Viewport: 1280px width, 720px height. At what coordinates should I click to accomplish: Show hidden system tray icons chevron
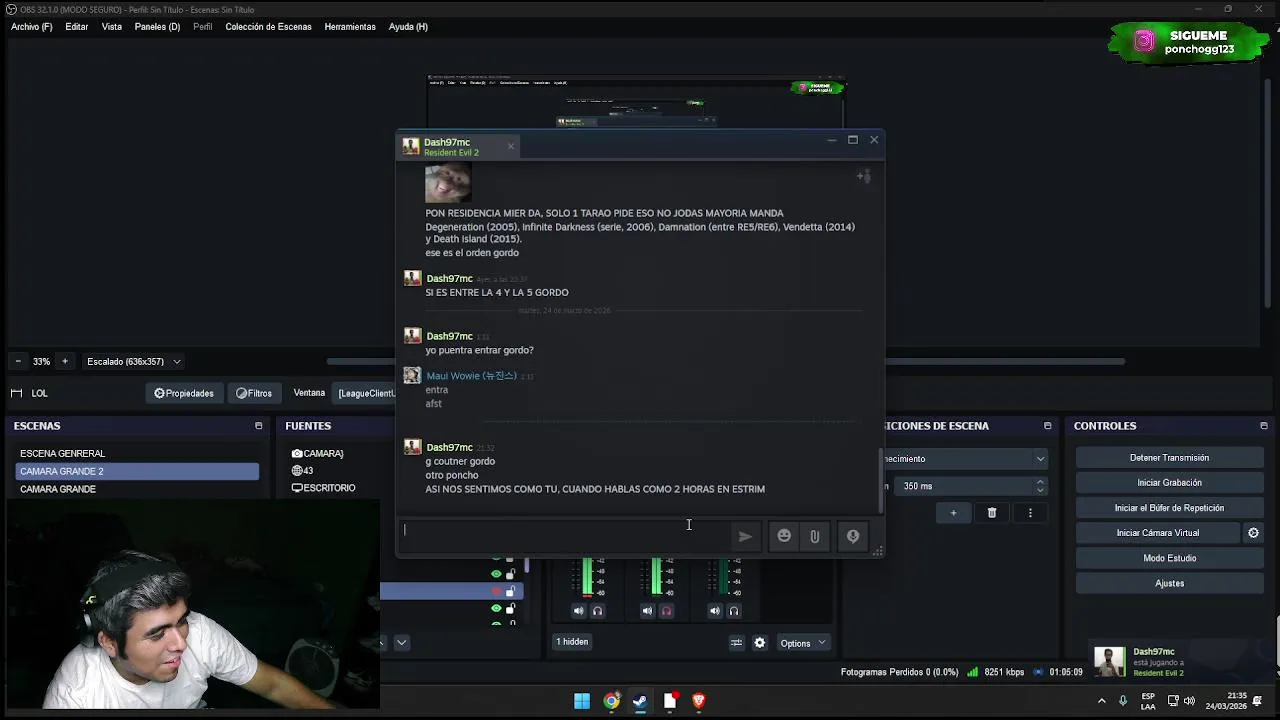1102,701
